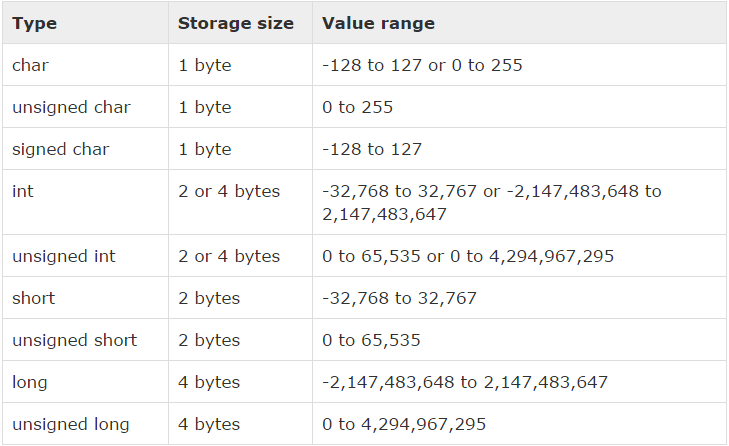Select the "unsigned short" type cell
The width and height of the screenshot is (729, 446).
click(74, 340)
